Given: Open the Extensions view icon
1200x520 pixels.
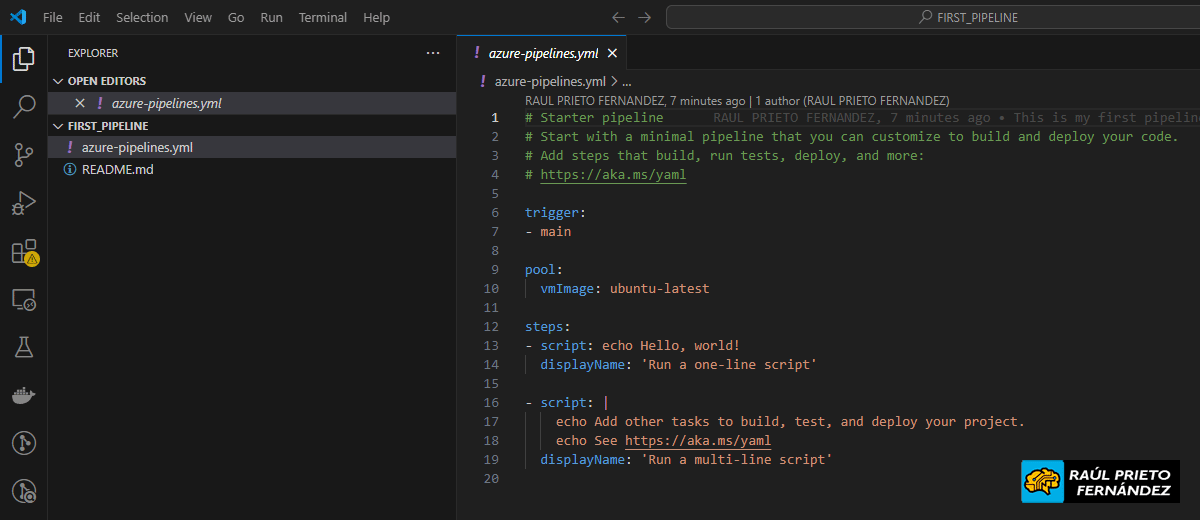Looking at the screenshot, I should point(24,252).
